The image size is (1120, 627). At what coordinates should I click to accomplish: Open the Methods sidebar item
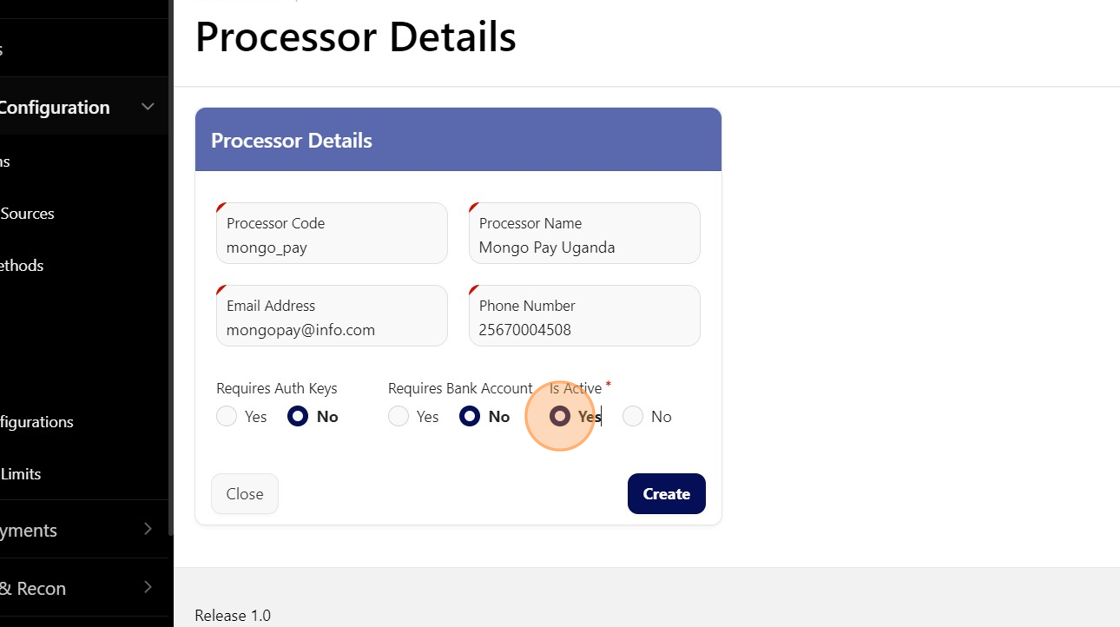(22, 266)
